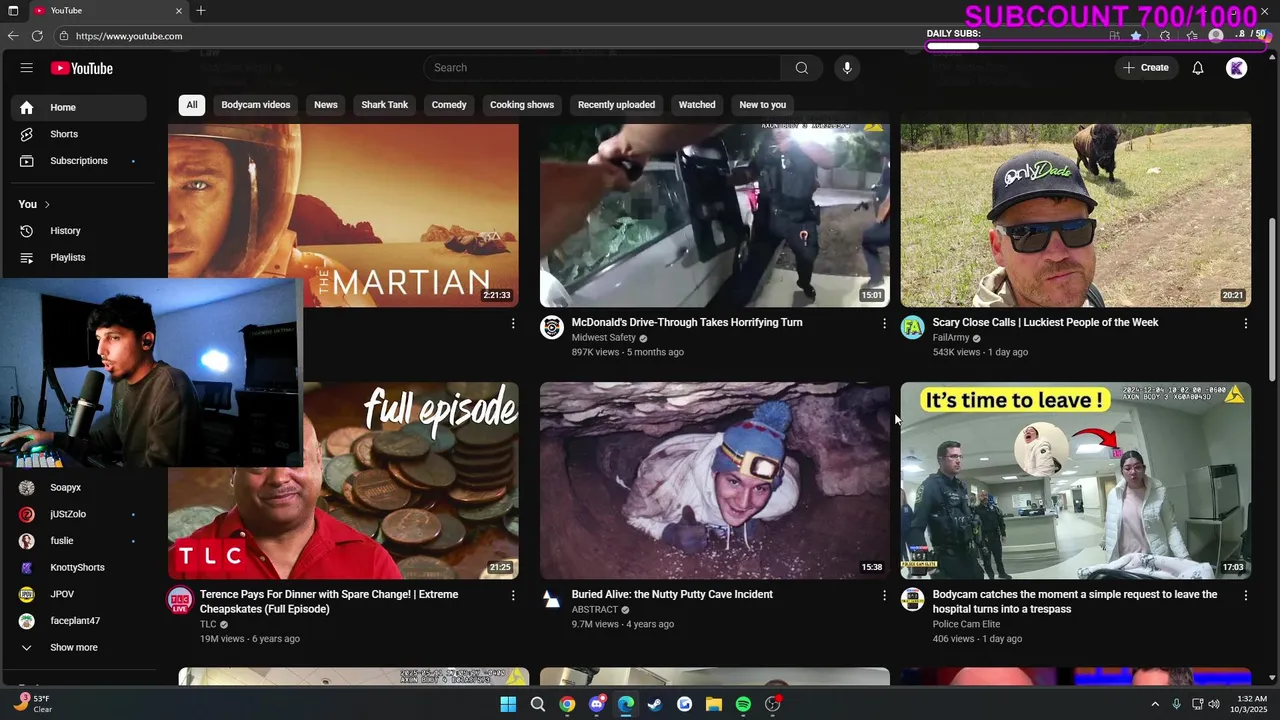Open Buried Alive Nutty Putty Cave title
This screenshot has width=1280, height=720.
tap(672, 594)
